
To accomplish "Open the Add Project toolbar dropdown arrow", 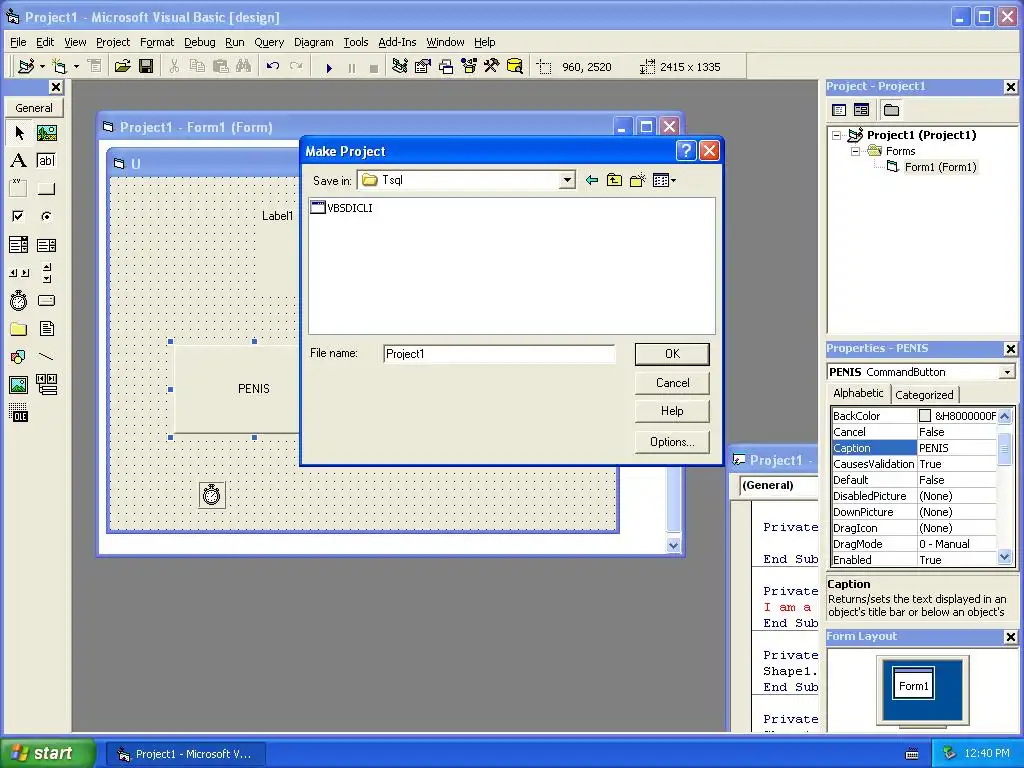I will pyautogui.click(x=42, y=67).
